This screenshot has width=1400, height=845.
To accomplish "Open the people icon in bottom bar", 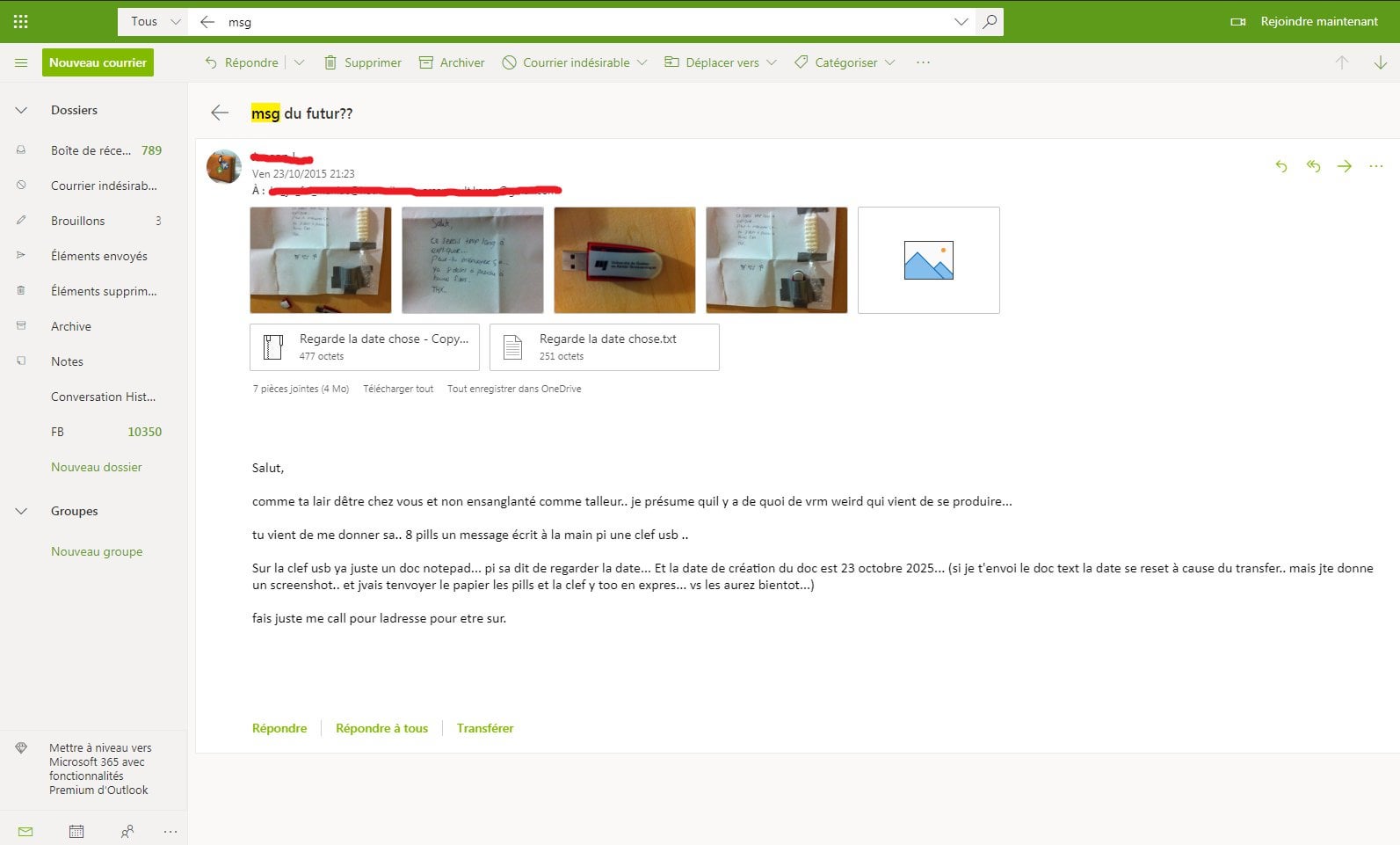I will click(x=127, y=831).
